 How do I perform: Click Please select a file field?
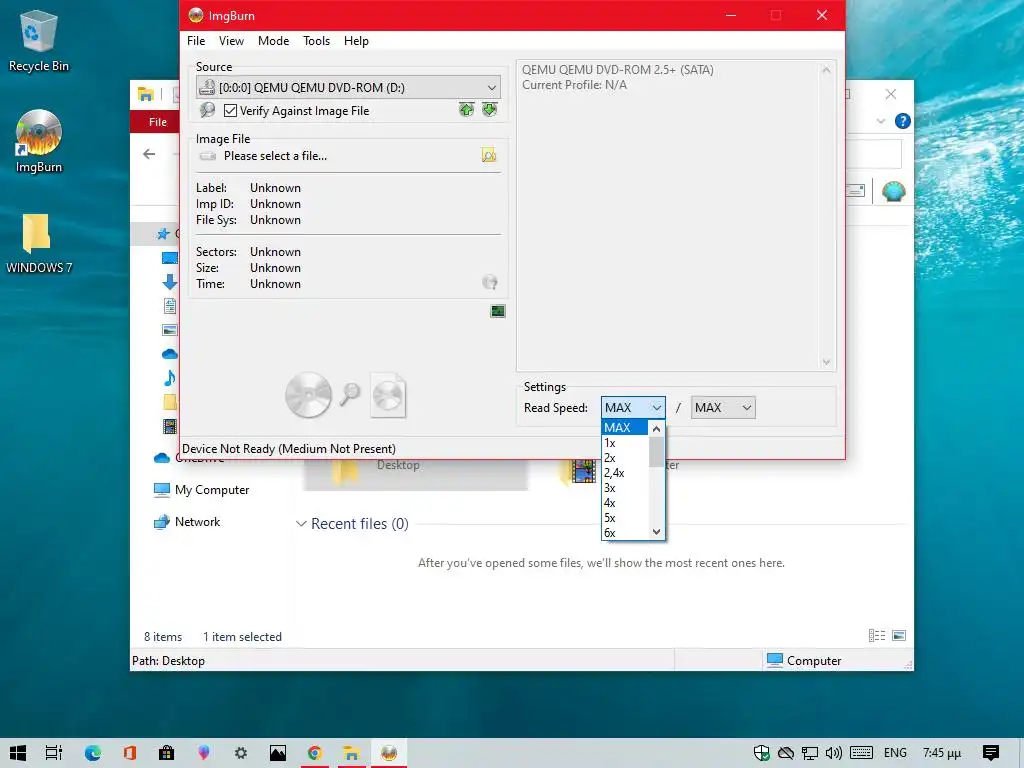[x=275, y=156]
